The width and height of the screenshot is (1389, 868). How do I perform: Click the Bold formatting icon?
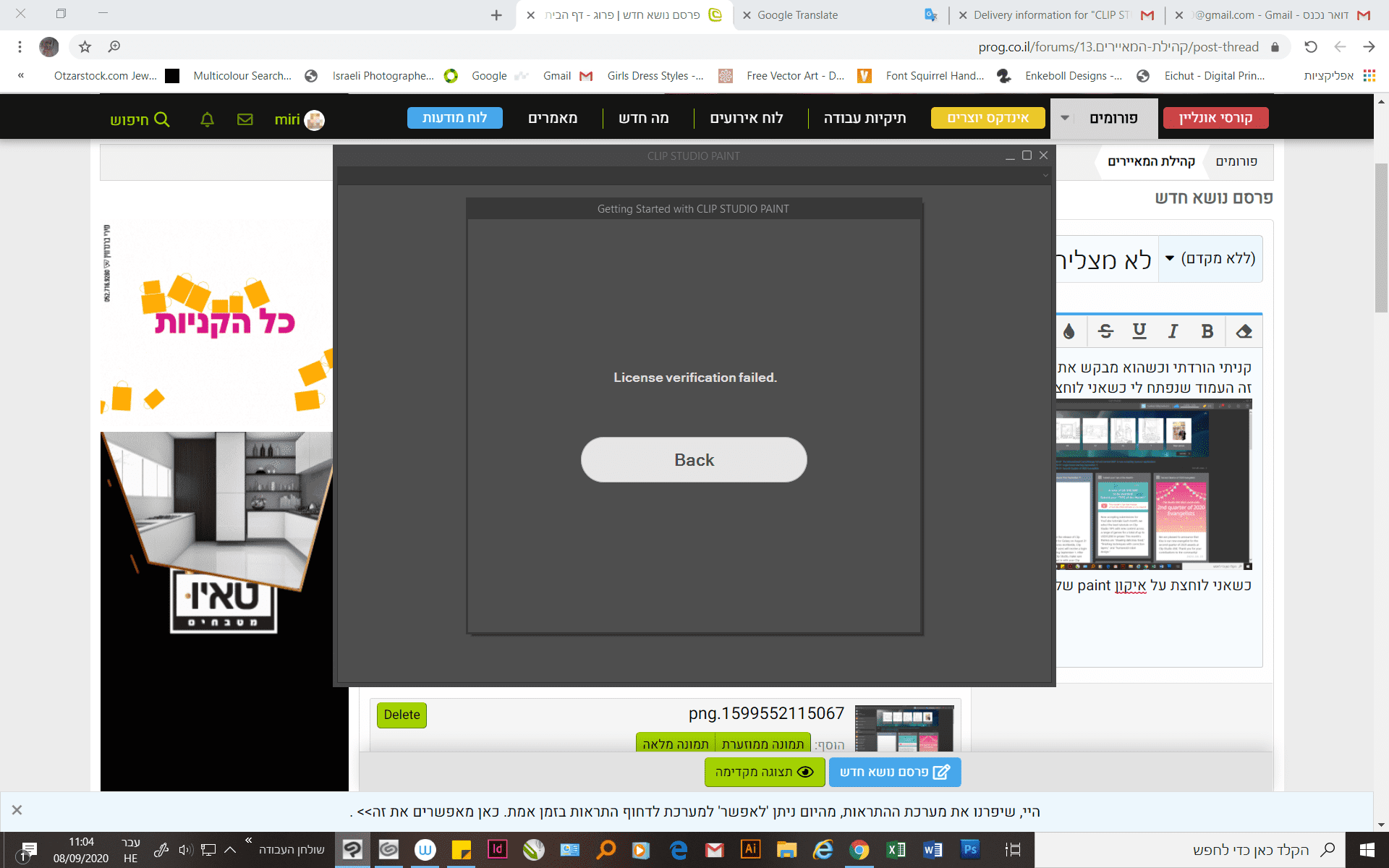[x=1207, y=331]
